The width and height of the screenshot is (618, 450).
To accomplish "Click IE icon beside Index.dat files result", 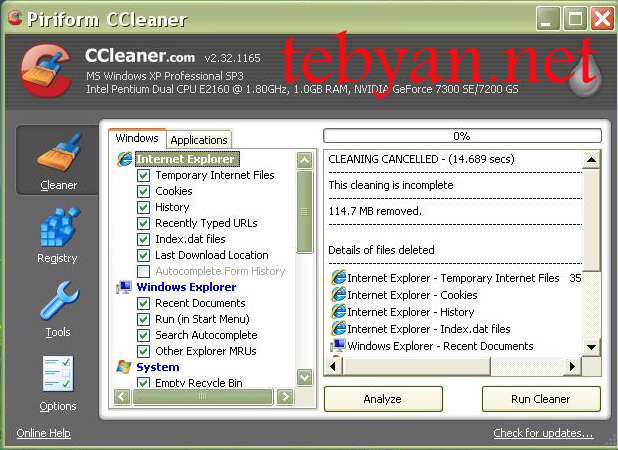I will tap(338, 329).
